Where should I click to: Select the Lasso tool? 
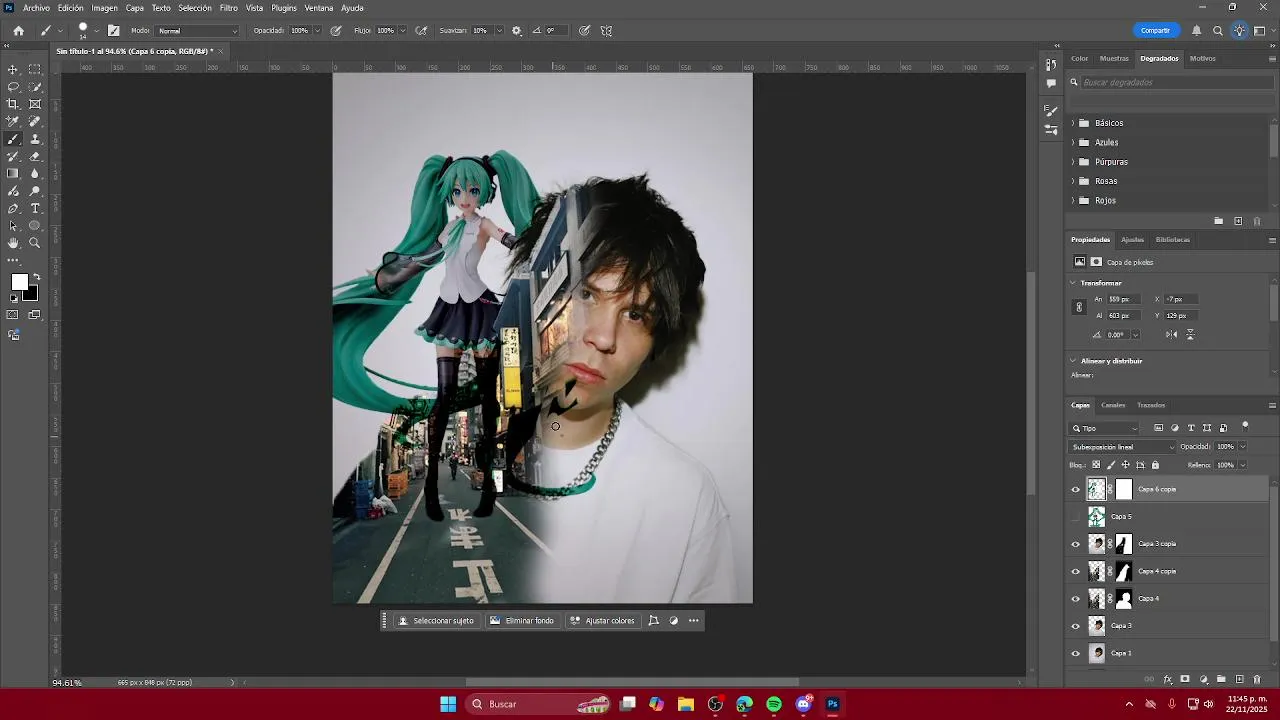pos(13,87)
